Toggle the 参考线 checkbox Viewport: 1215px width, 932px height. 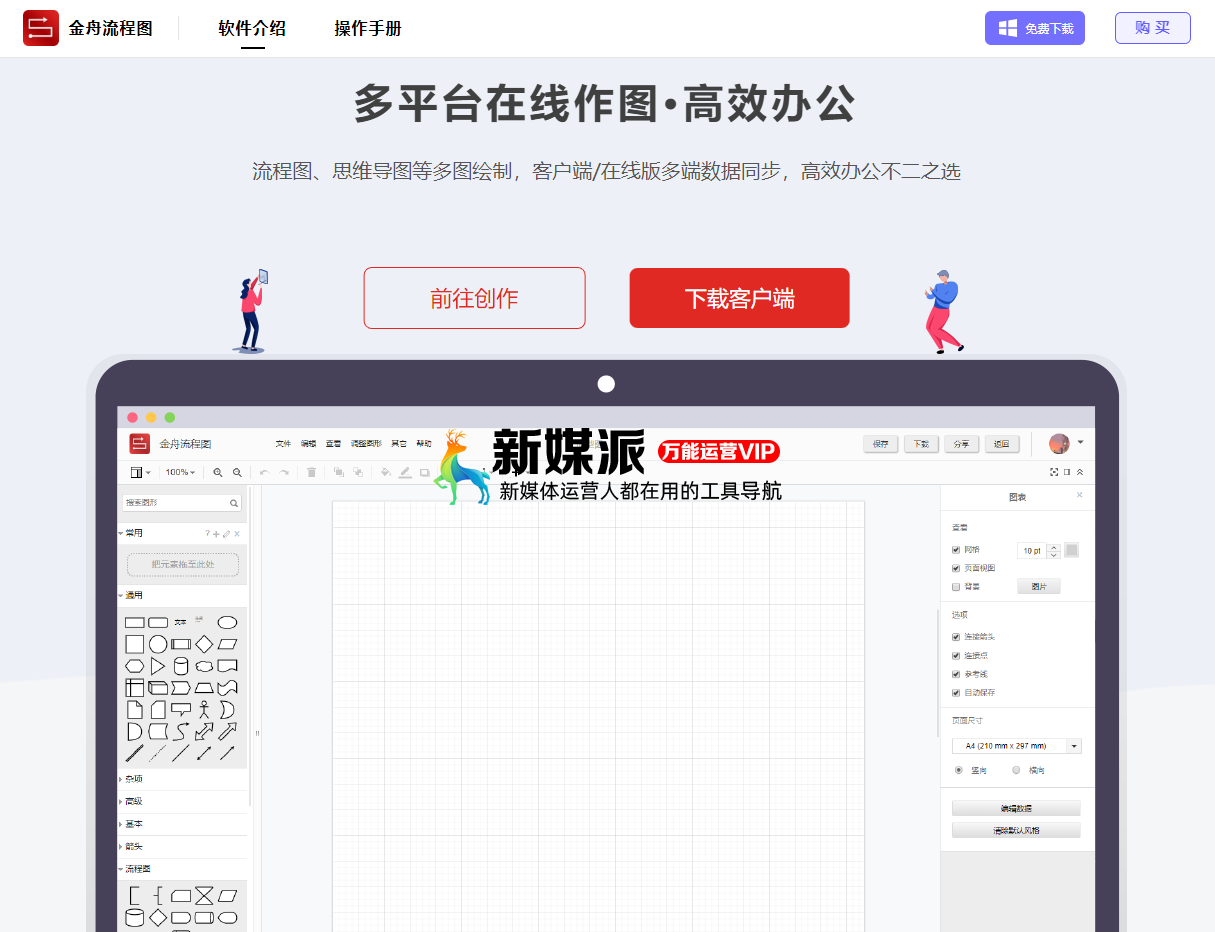[x=956, y=674]
